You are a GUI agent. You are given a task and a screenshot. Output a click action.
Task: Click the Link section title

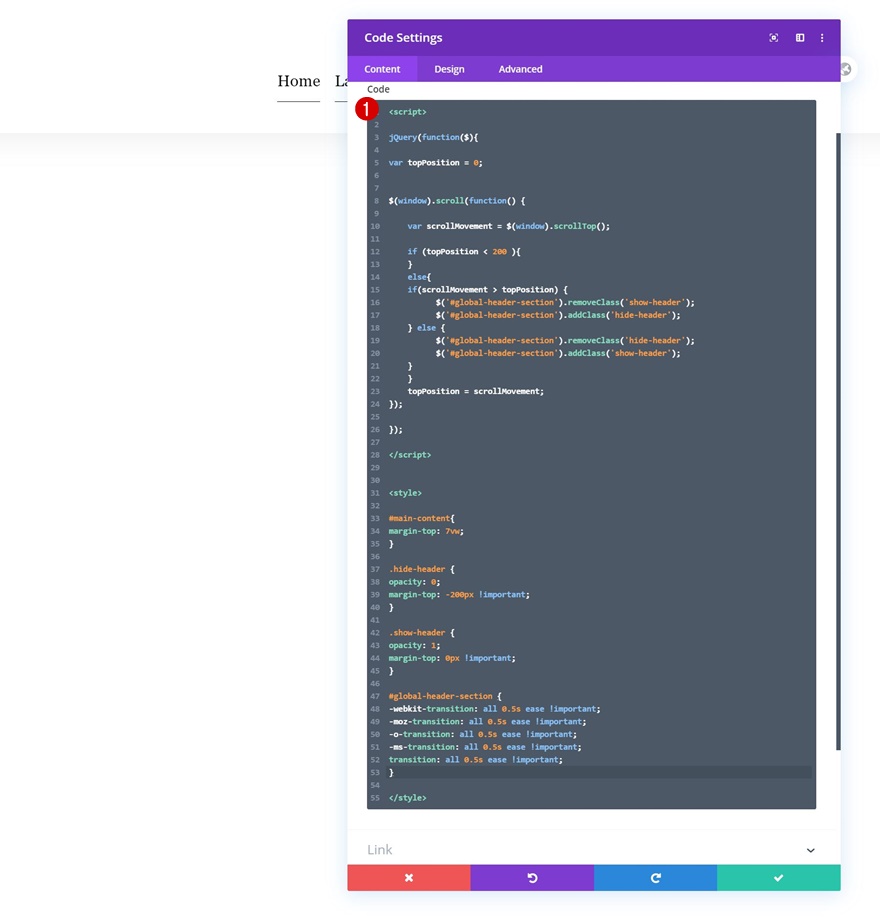coord(380,850)
